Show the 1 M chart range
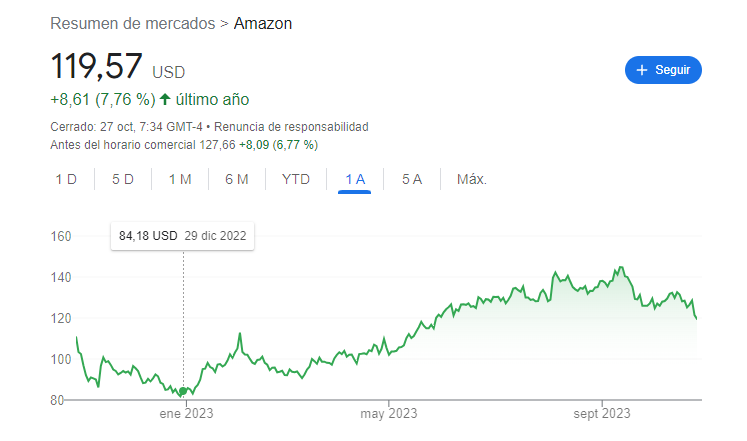The image size is (747, 441). pos(180,179)
